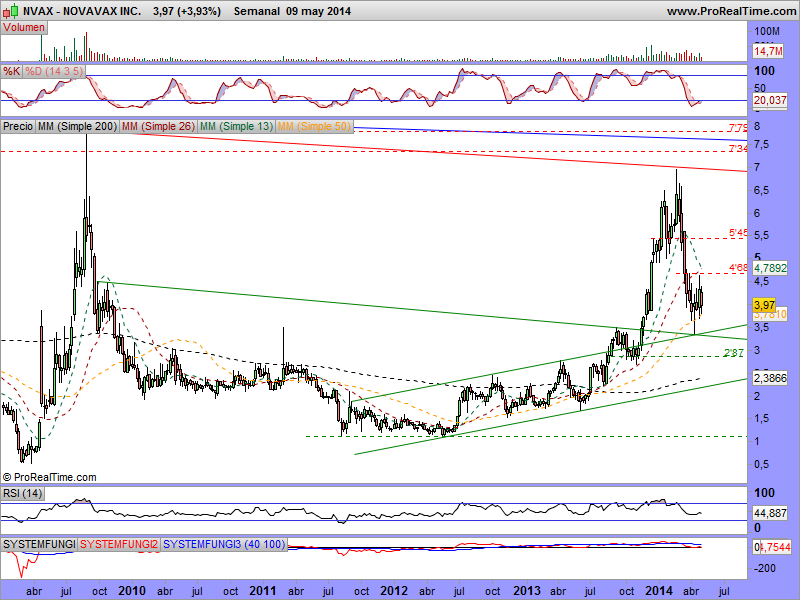Image resolution: width=800 pixels, height=600 pixels.
Task: Click the 4,7892 moving average value
Action: 770,268
